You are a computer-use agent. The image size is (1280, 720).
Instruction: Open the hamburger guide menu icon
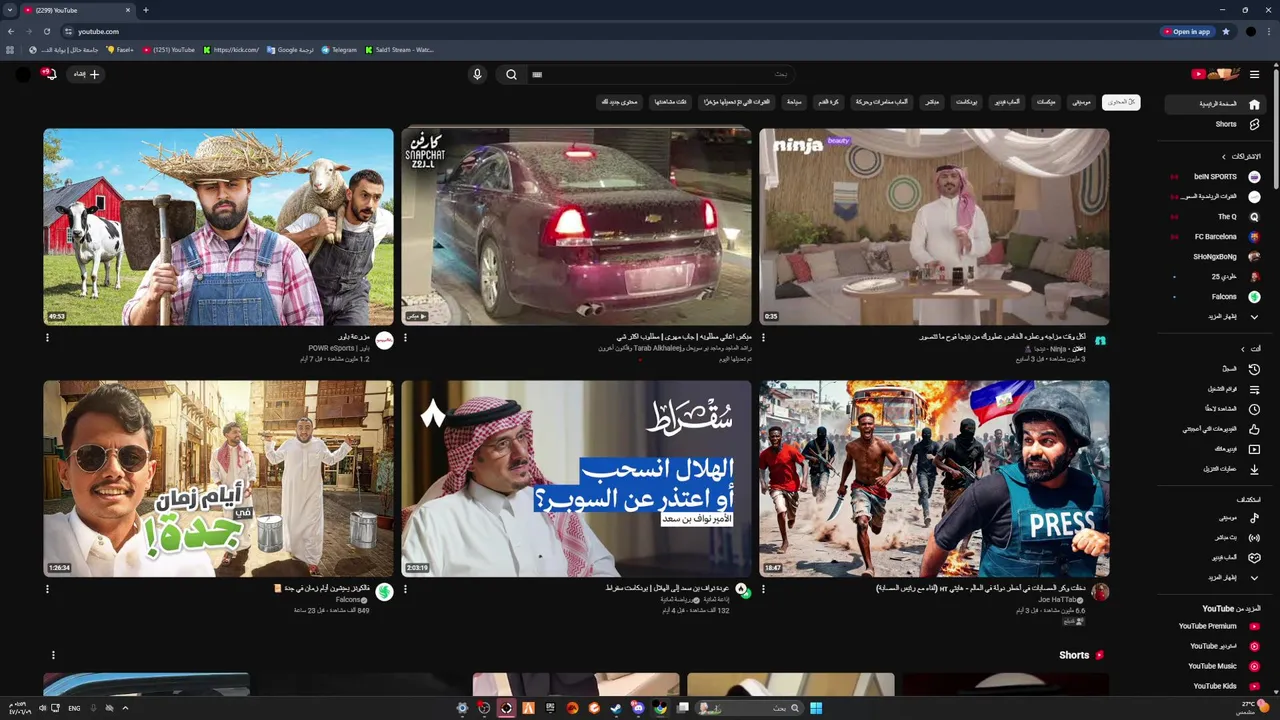(1254, 74)
